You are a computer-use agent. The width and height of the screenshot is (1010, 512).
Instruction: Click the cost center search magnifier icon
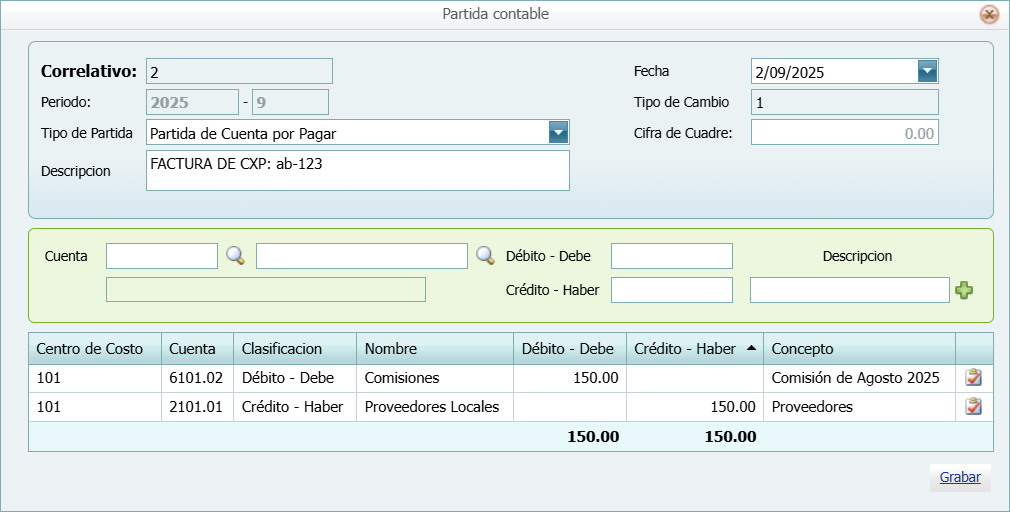[486, 256]
